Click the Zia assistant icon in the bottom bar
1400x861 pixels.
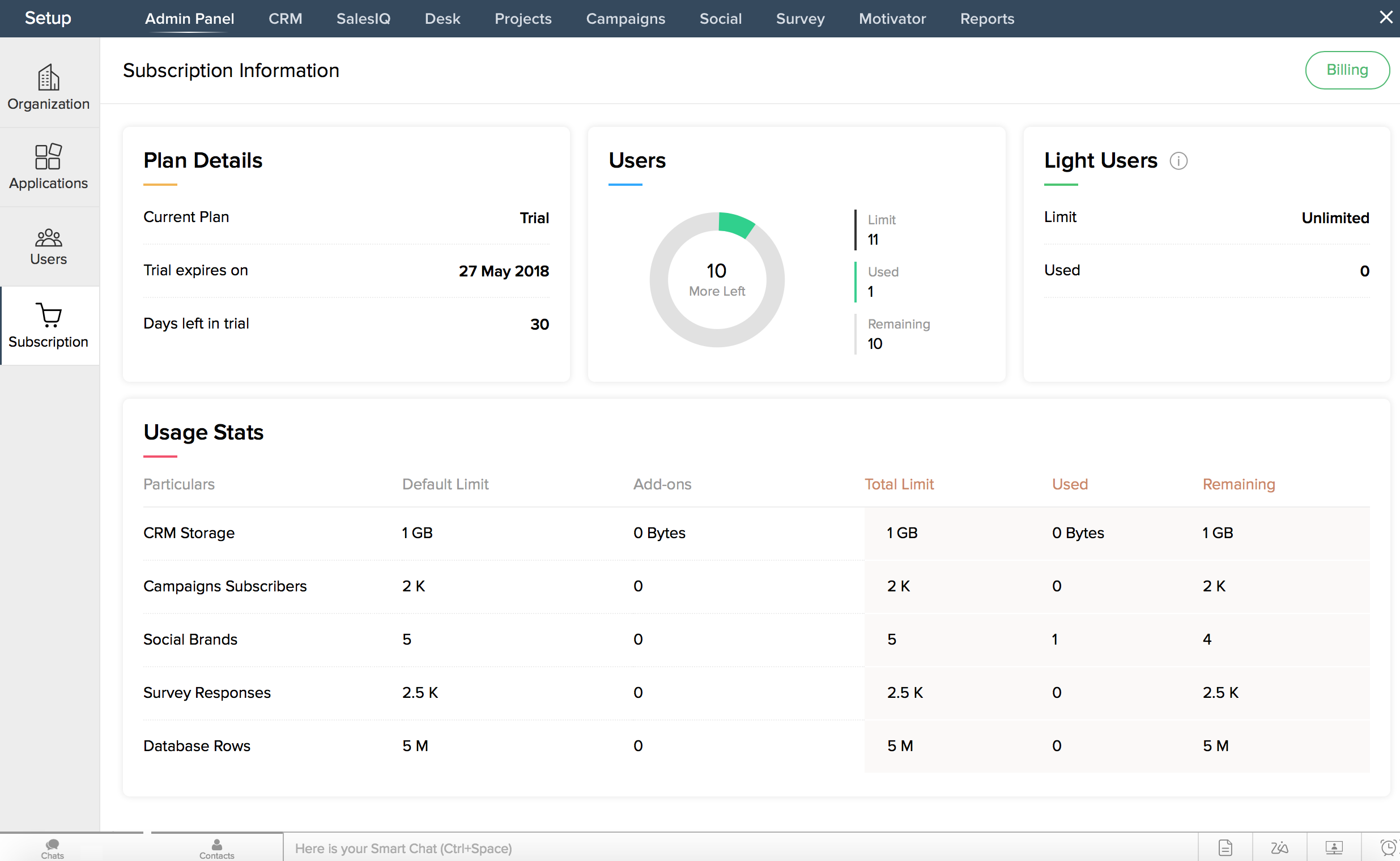[1279, 848]
